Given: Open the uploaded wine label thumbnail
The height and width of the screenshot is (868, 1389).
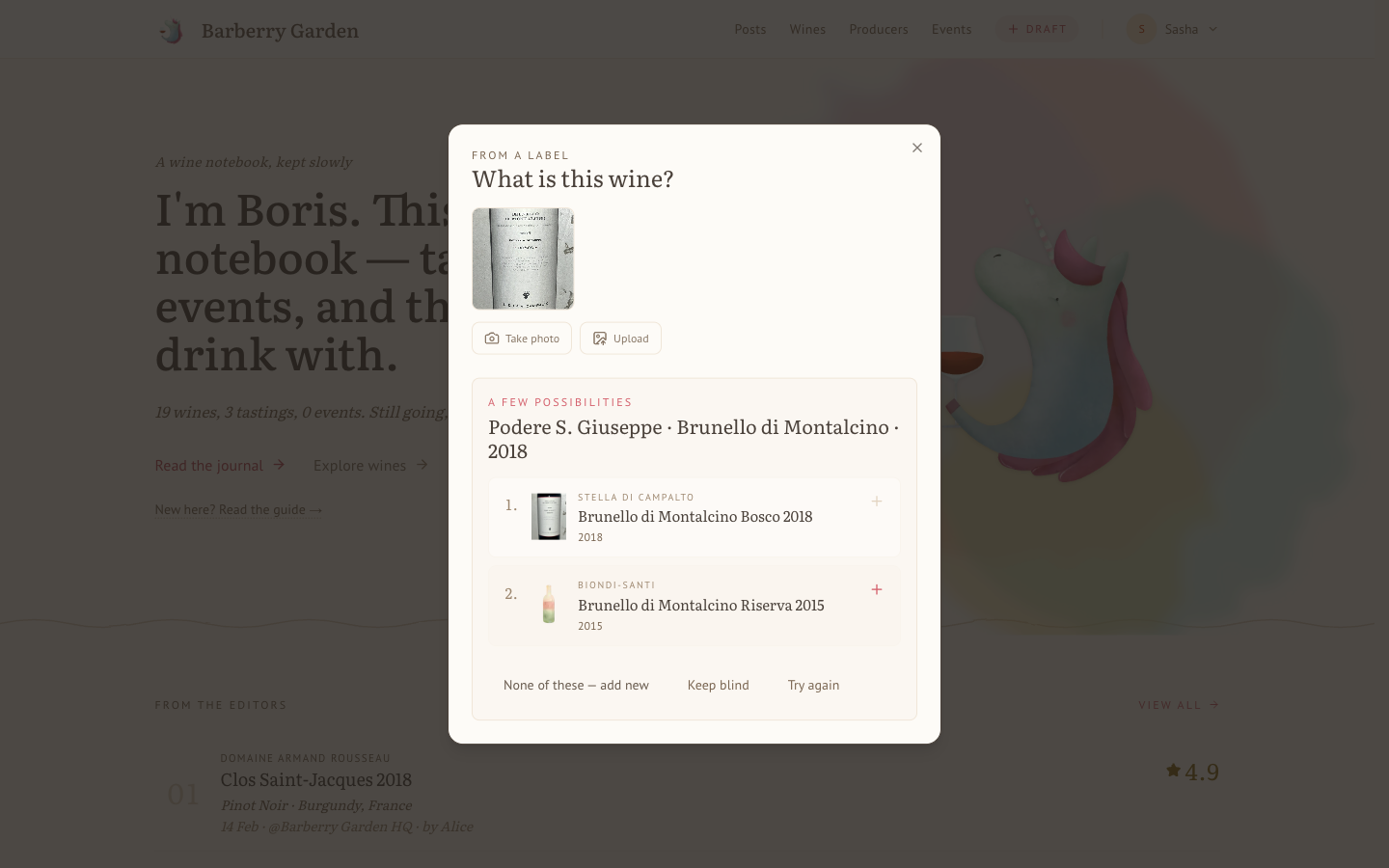Looking at the screenshot, I should pyautogui.click(x=523, y=258).
